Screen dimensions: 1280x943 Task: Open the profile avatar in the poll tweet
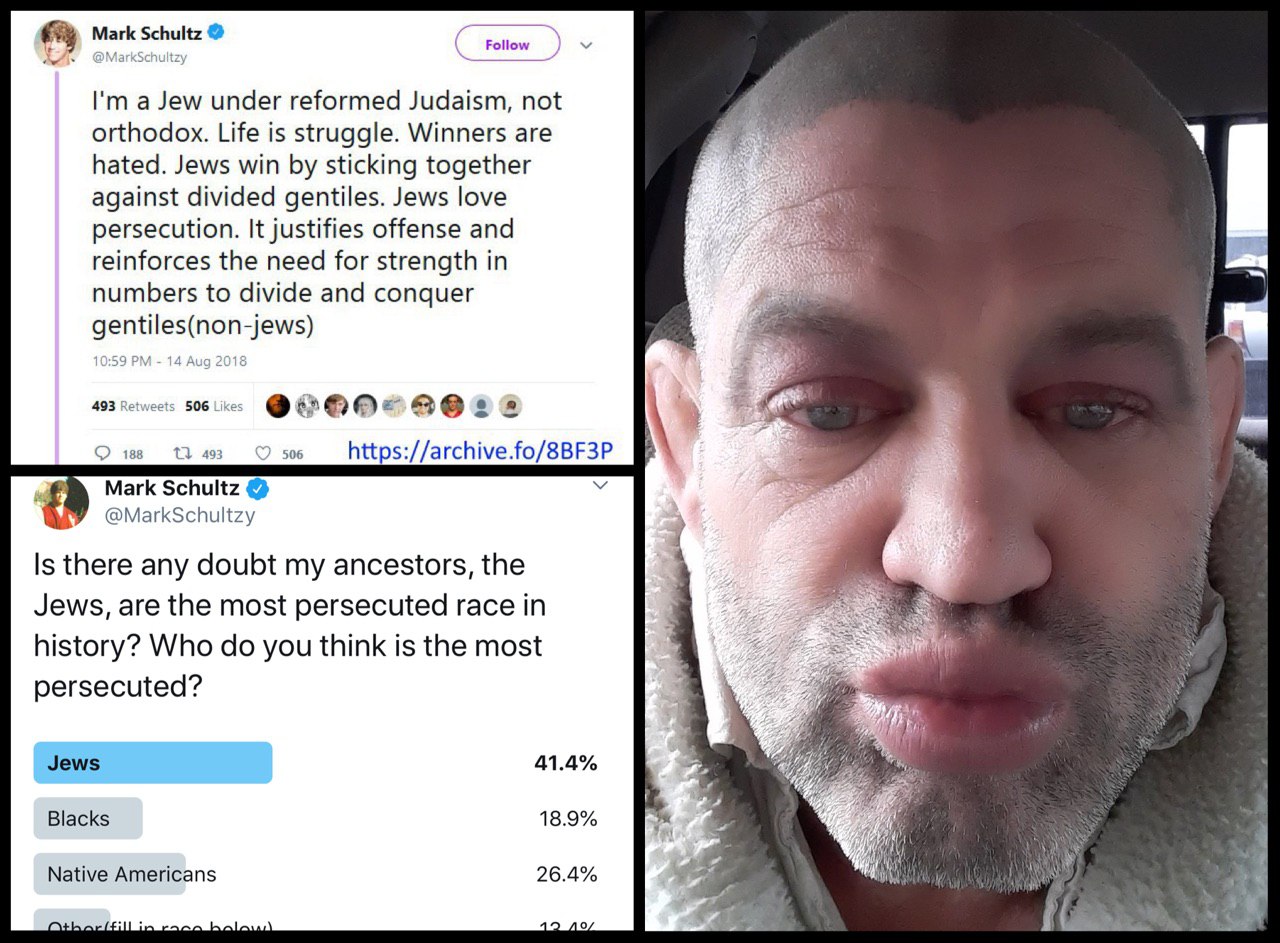pyautogui.click(x=61, y=501)
